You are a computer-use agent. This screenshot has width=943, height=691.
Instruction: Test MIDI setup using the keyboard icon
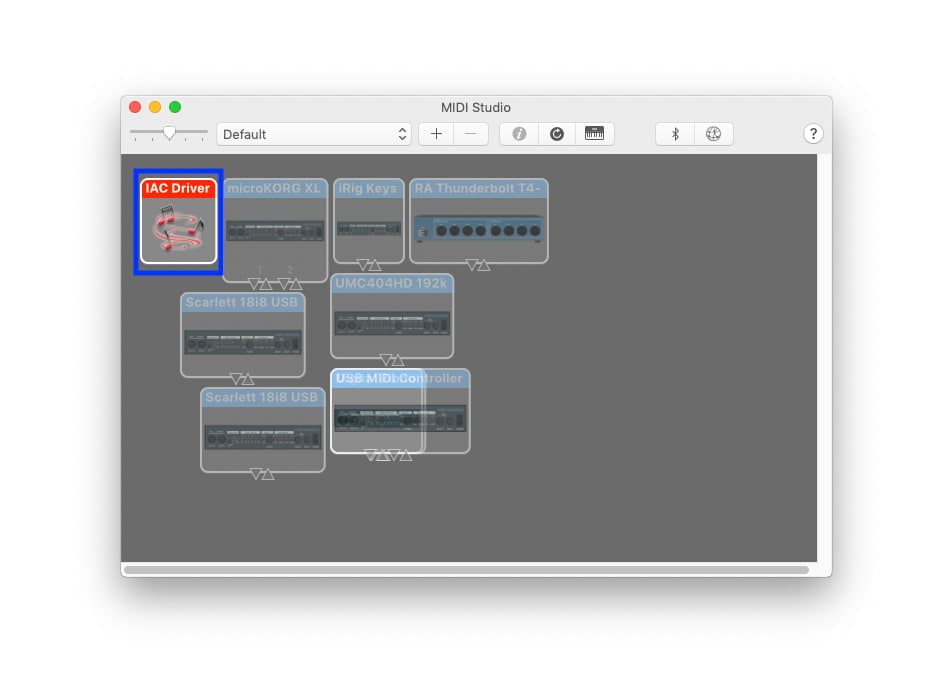point(595,133)
